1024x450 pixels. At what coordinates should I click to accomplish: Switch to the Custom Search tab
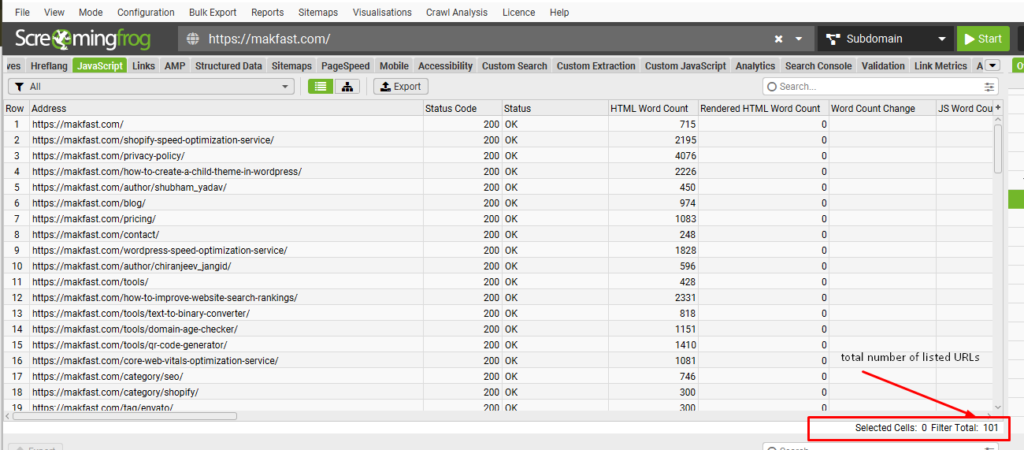point(515,65)
